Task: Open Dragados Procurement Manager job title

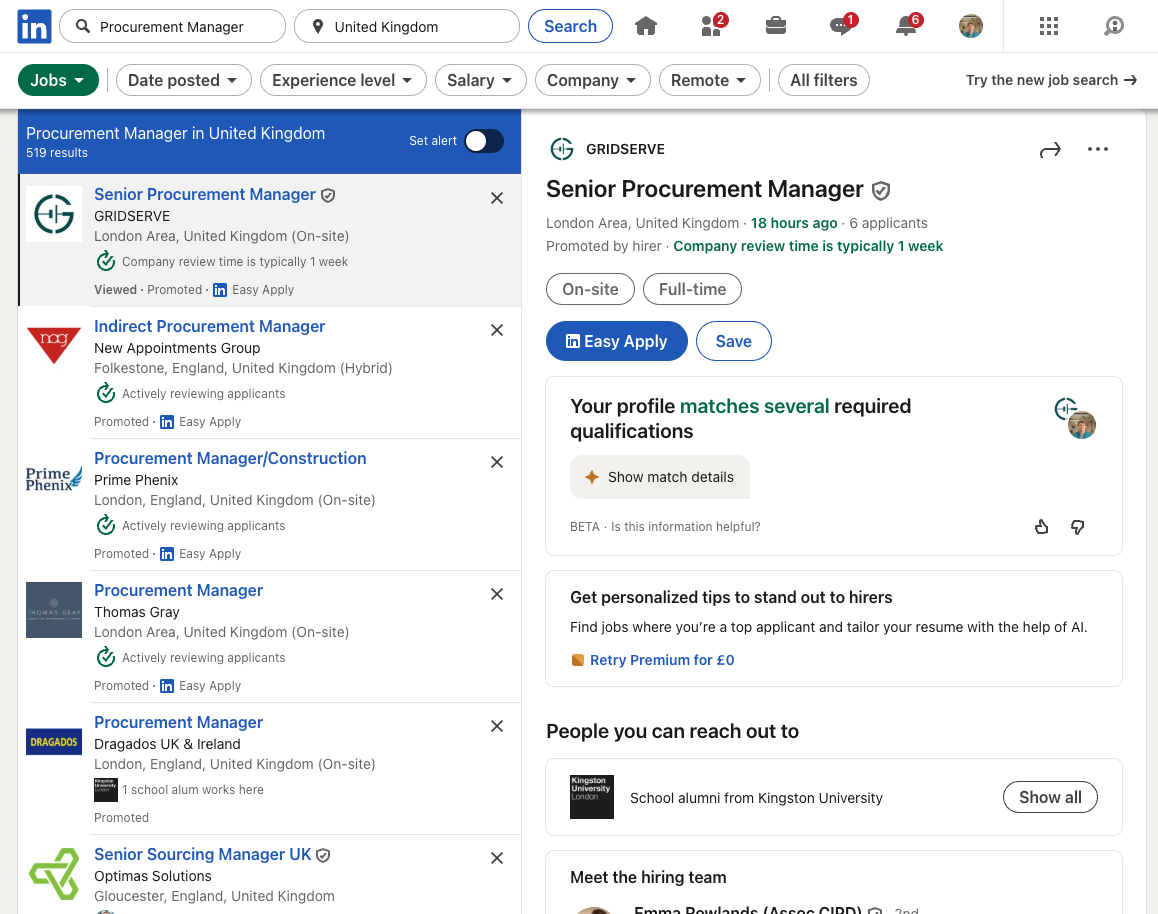Action: (178, 723)
